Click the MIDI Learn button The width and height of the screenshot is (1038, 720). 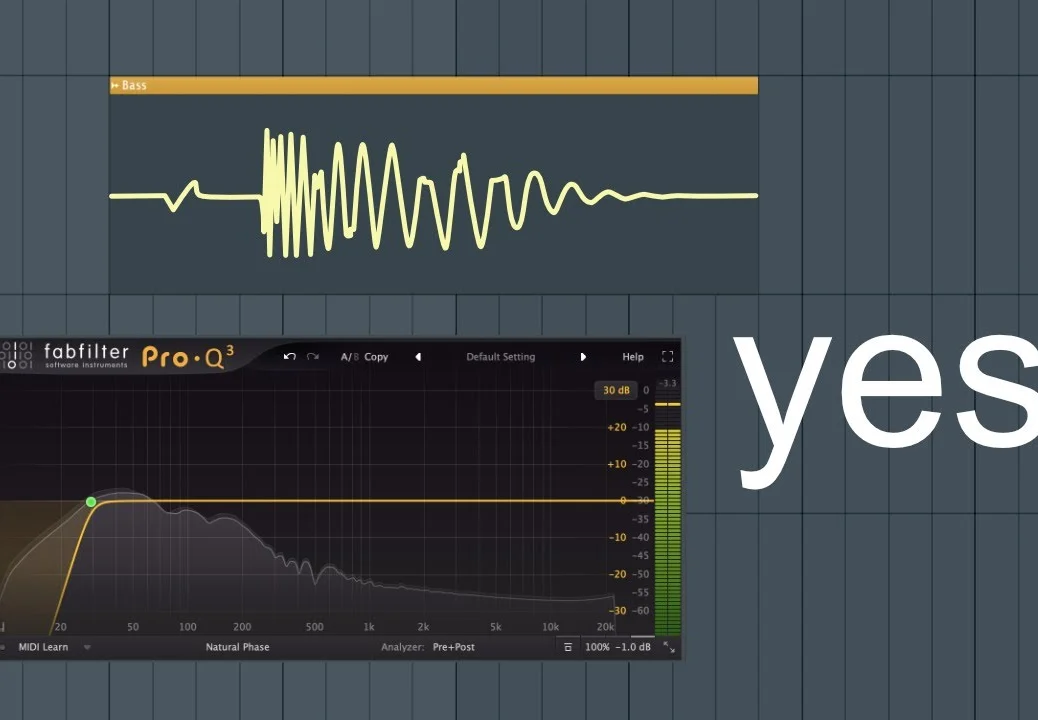click(43, 647)
